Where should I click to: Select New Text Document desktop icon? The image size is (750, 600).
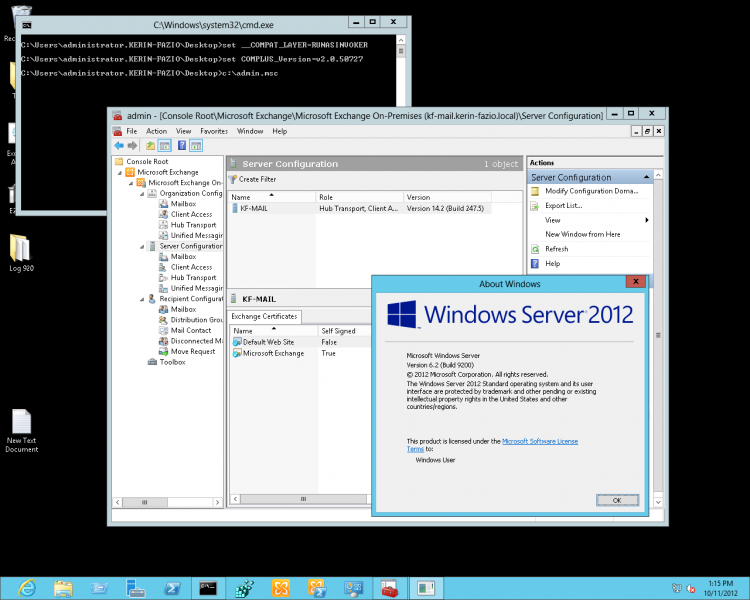[22, 431]
